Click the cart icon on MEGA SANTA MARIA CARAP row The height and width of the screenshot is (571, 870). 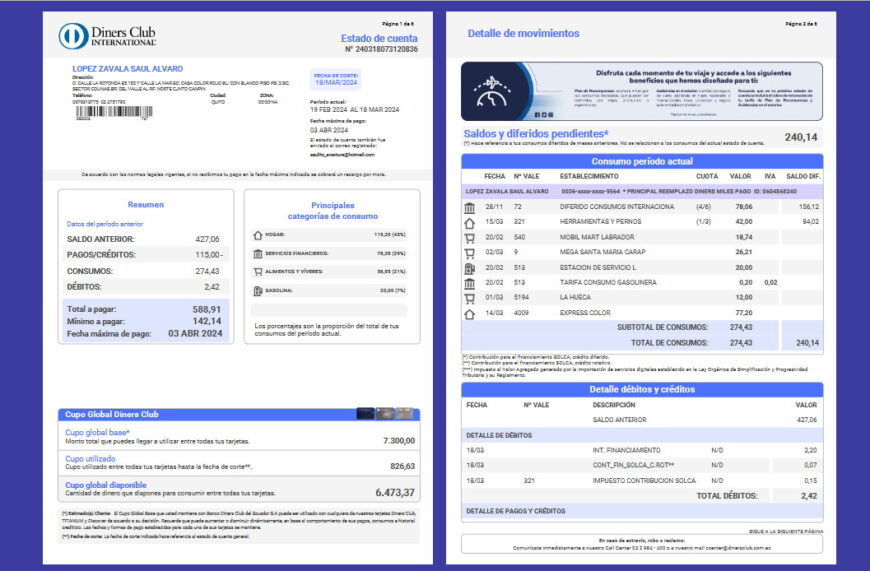pos(469,253)
